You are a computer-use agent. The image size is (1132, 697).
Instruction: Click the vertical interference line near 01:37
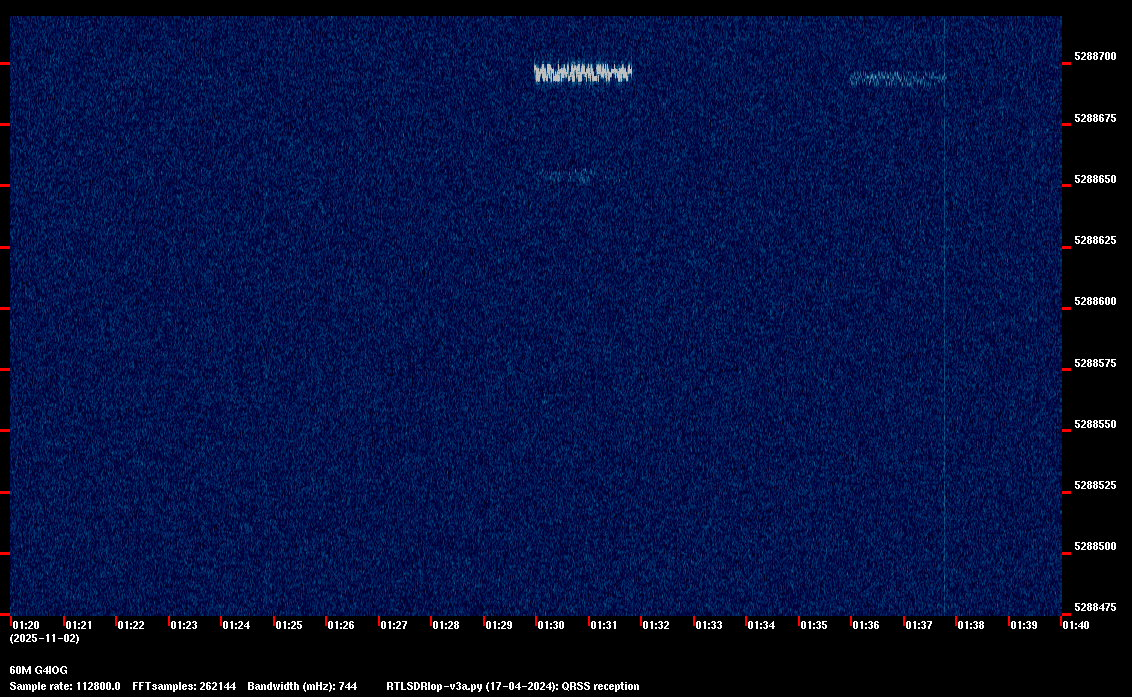(x=944, y=316)
